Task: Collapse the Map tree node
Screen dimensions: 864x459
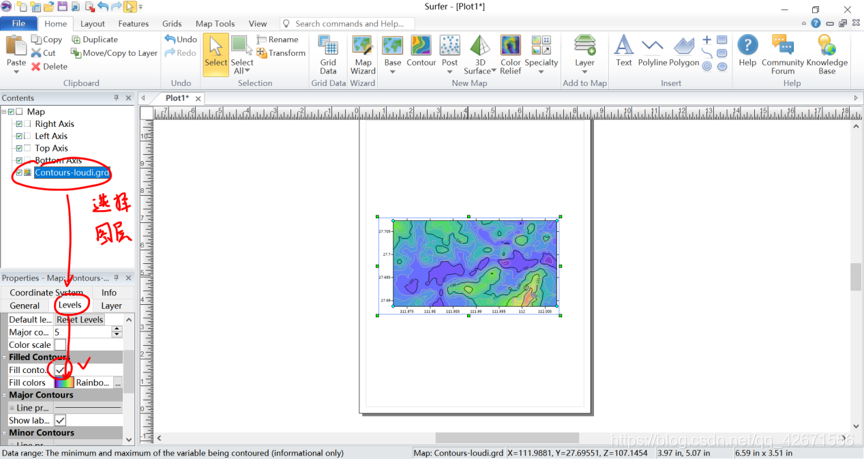Action: click(x=3, y=112)
